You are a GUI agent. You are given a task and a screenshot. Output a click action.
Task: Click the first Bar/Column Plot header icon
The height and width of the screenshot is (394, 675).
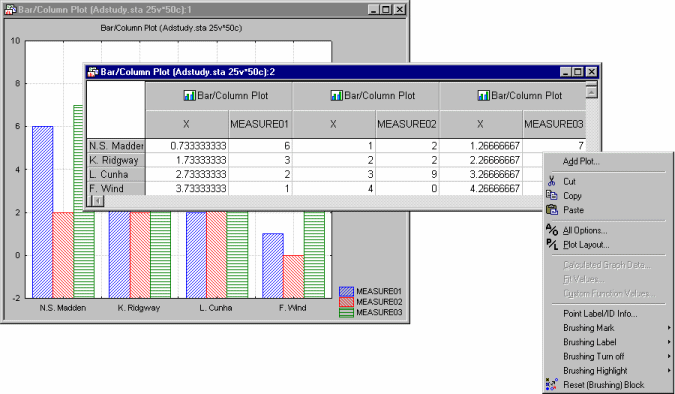coord(189,95)
